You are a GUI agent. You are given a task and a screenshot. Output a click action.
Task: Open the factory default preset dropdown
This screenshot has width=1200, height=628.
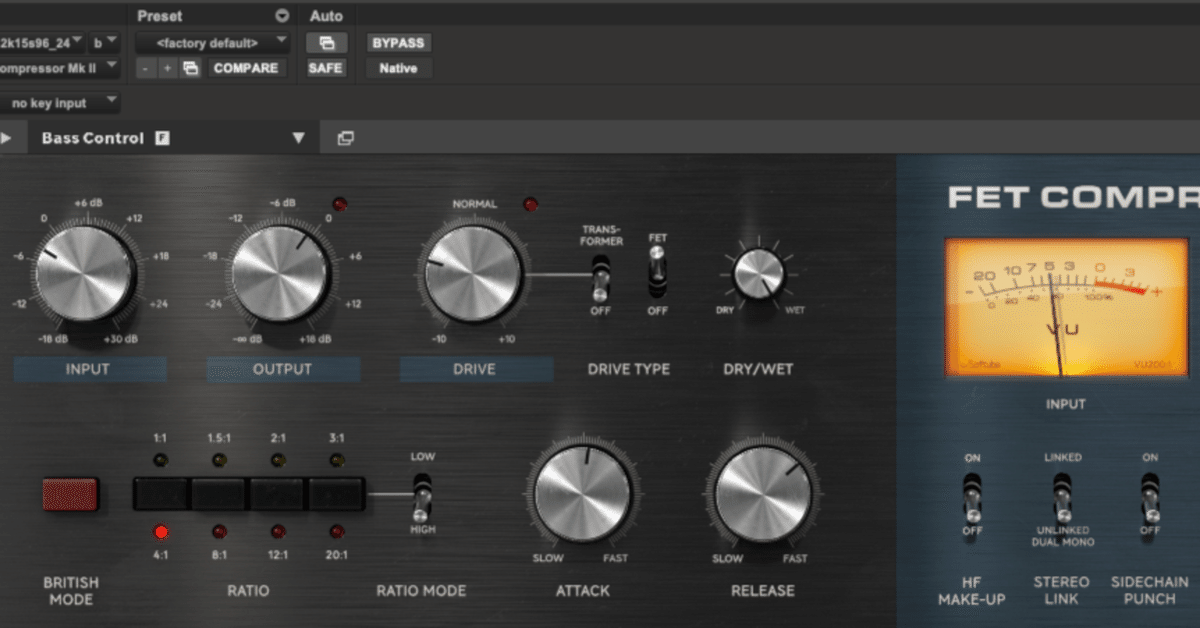click(213, 43)
